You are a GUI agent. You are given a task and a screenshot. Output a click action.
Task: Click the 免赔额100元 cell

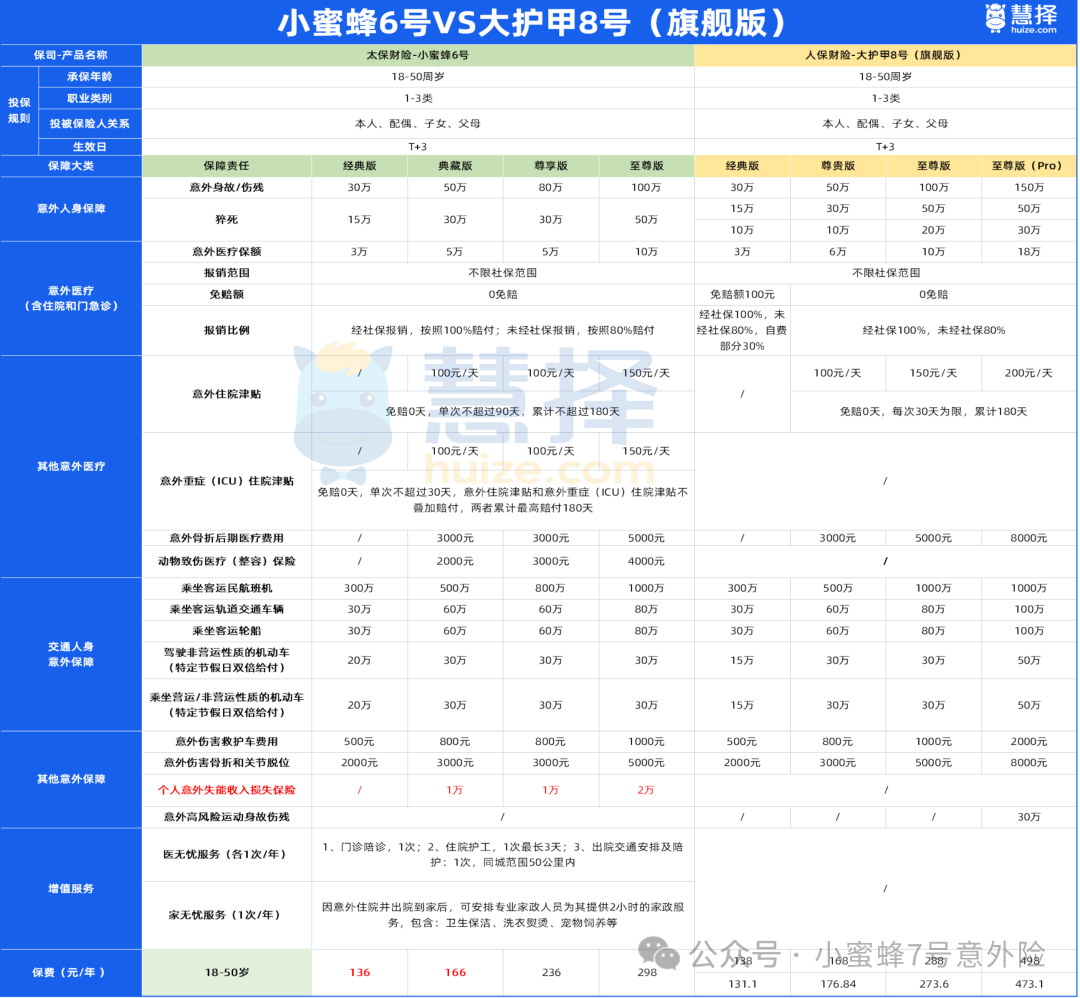pos(742,295)
